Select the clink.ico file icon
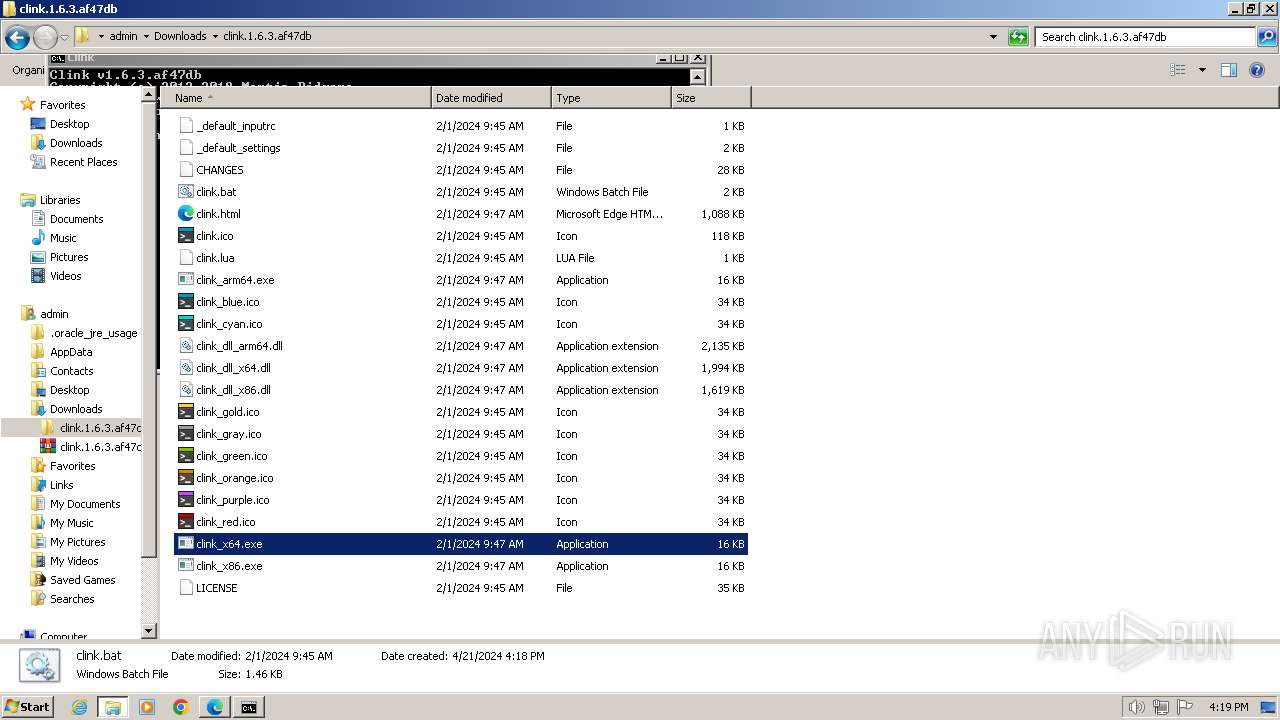 click(185, 236)
